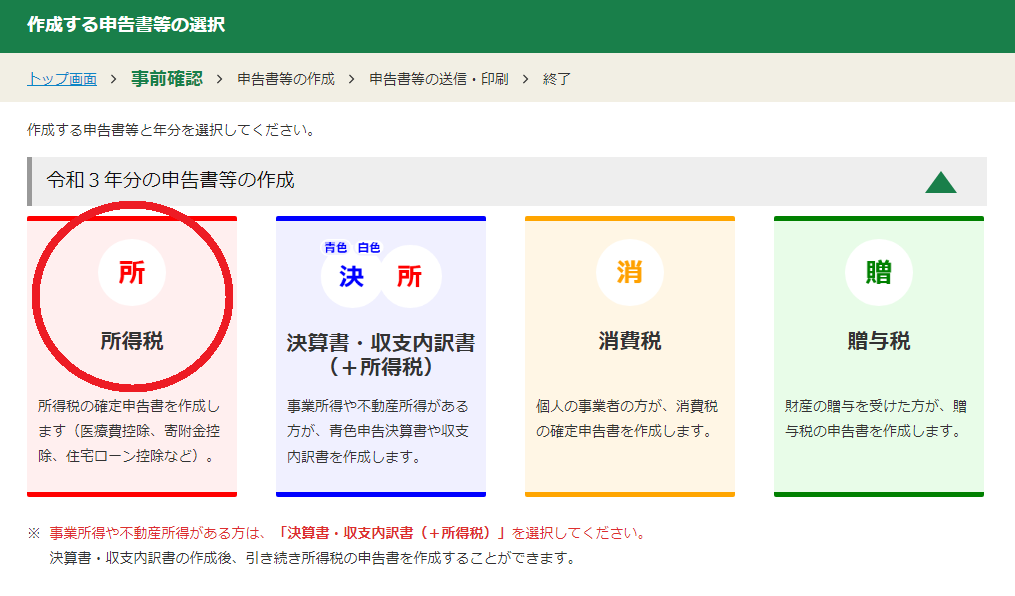Click the 青色 label above 決 icon

[x=336, y=248]
